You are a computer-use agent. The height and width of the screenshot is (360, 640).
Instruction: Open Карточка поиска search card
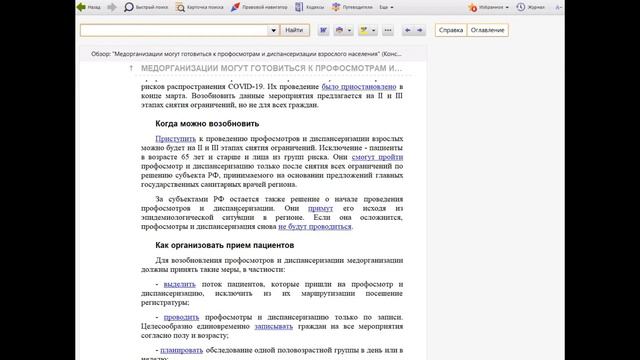click(199, 7)
